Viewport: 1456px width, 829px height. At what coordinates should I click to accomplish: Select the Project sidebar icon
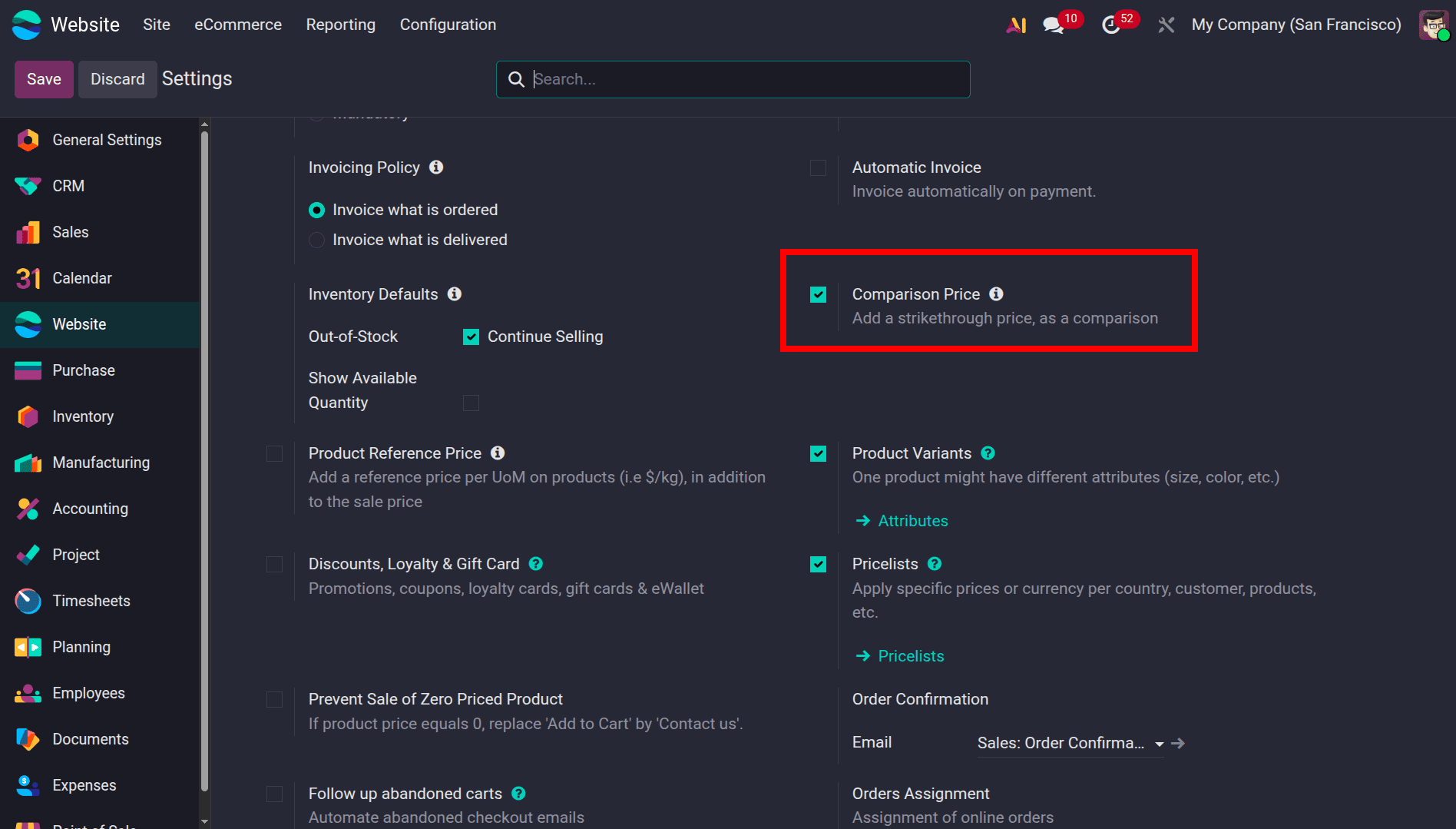pyautogui.click(x=28, y=555)
